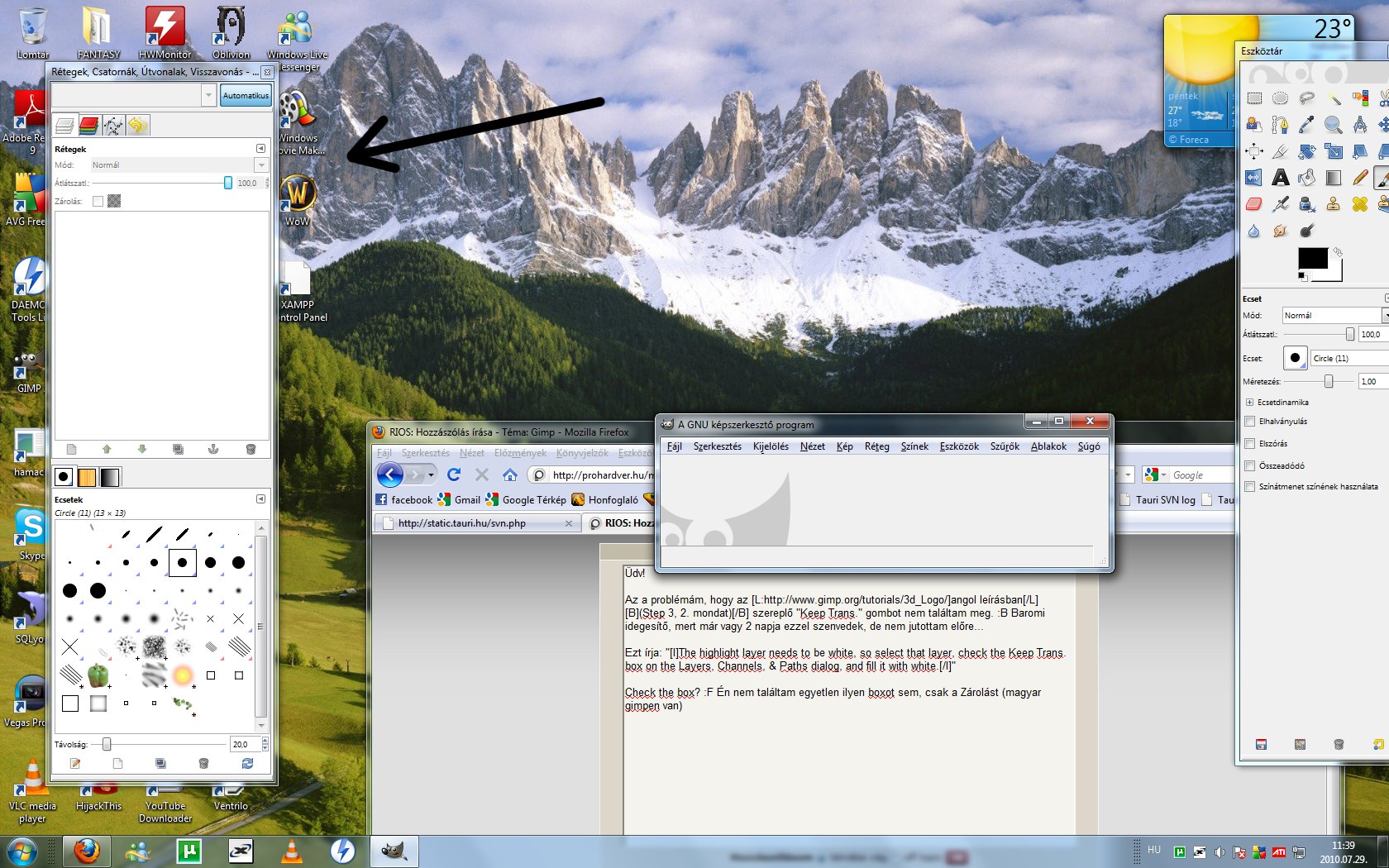Open the facebook bookmark in Firefox
The height and width of the screenshot is (868, 1389).
[x=404, y=500]
